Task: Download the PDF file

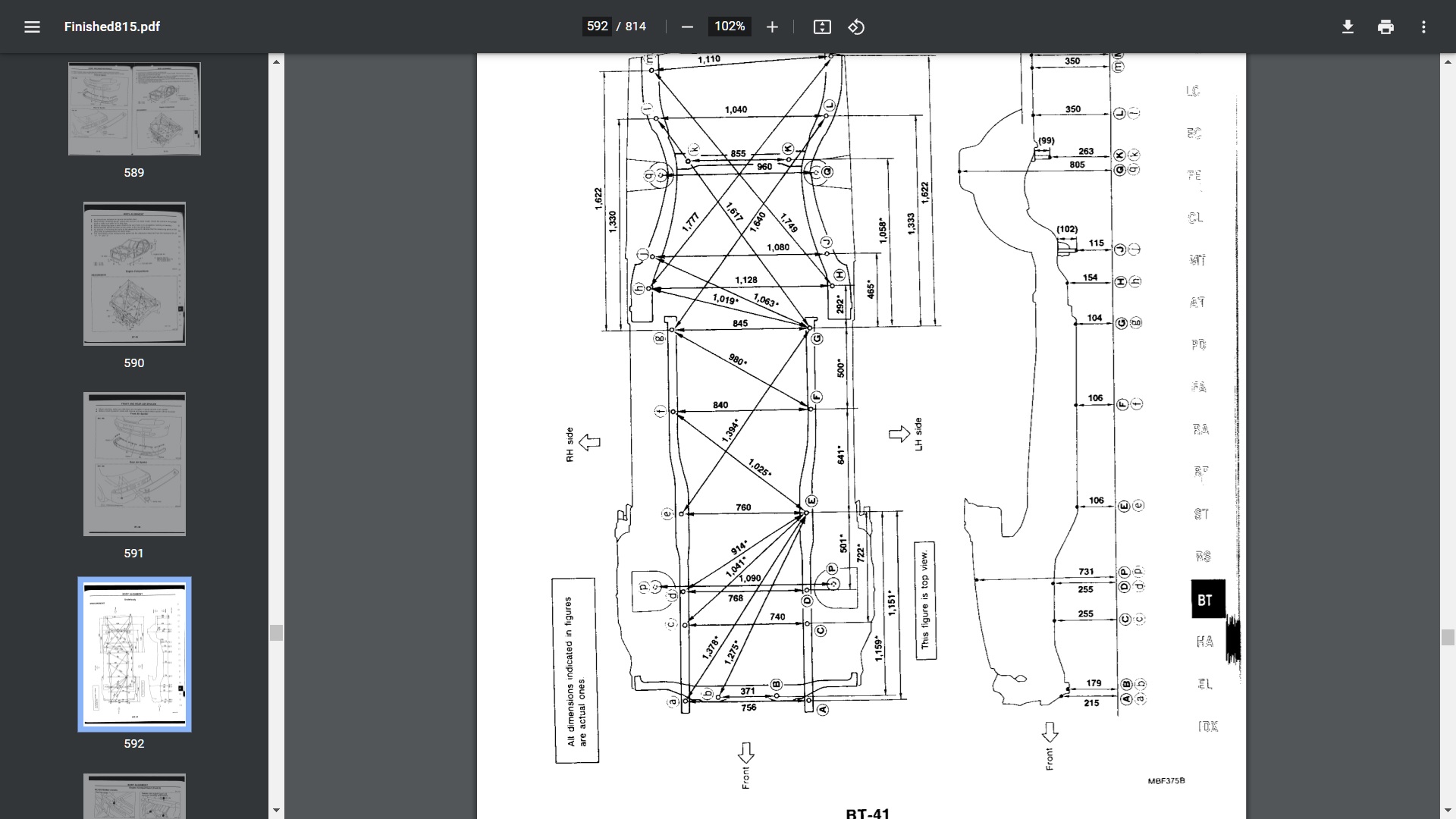Action: [x=1348, y=27]
